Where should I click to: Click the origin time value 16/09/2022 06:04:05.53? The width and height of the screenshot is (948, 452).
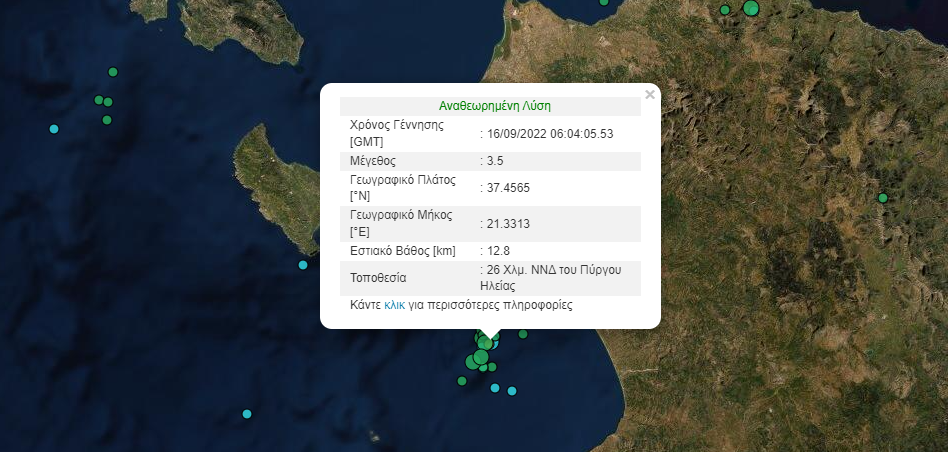pyautogui.click(x=549, y=133)
